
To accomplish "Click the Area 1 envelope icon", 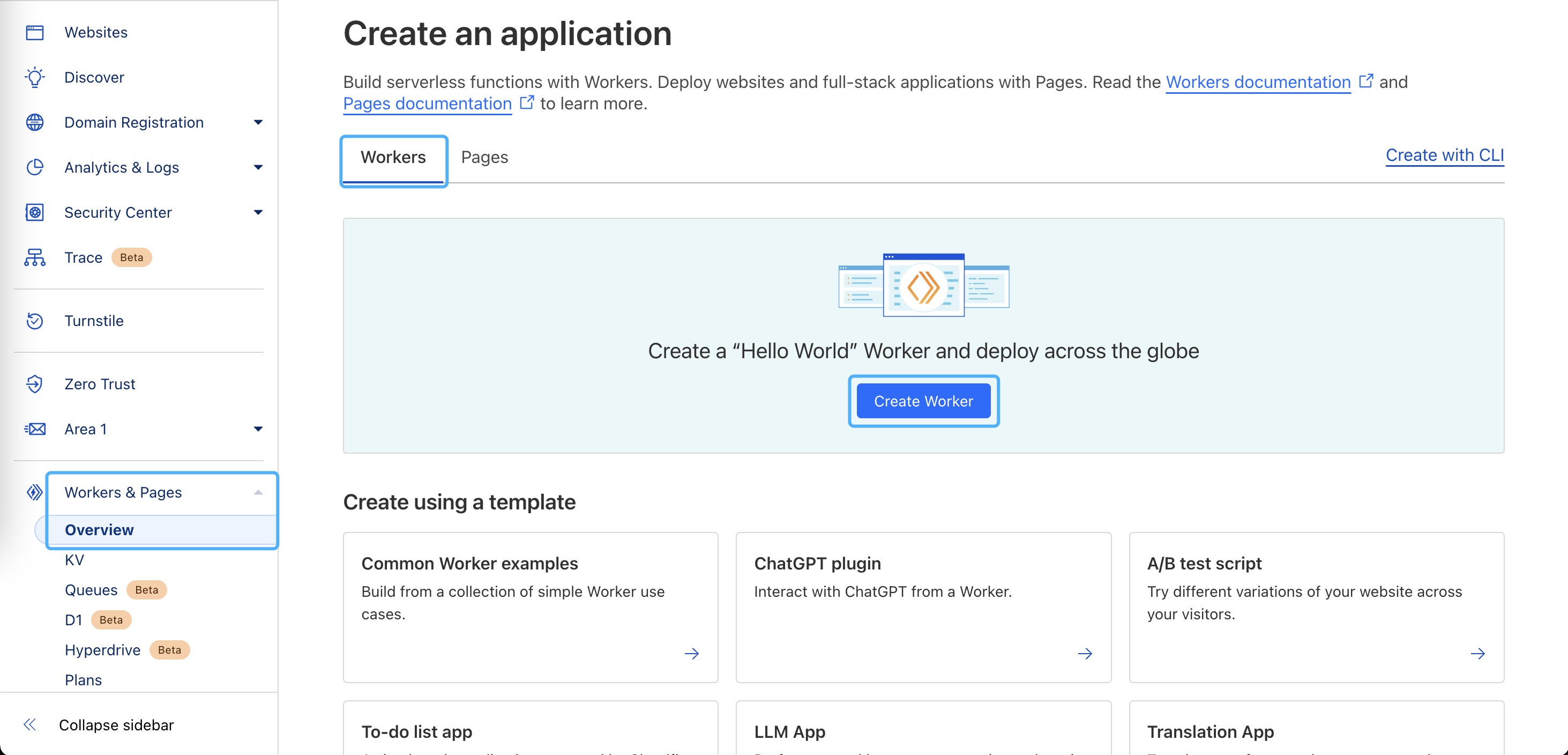I will (35, 430).
